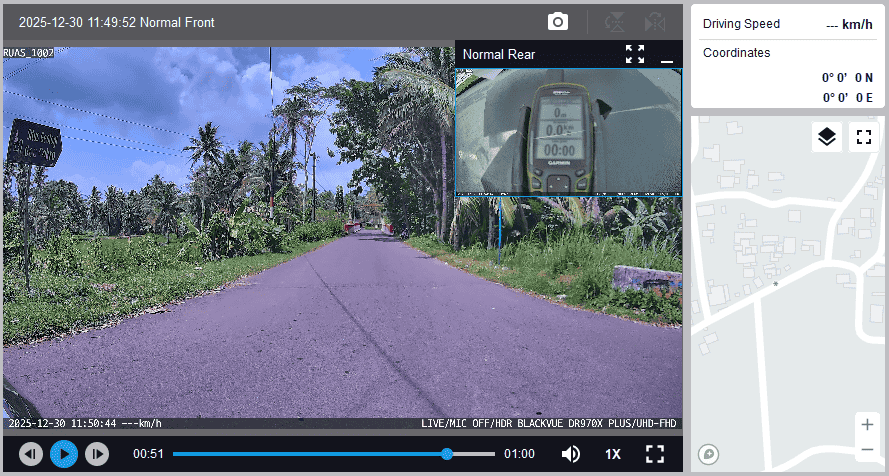Screen dimensions: 889x476
Task: Zoom out on the map
Action: click(x=867, y=450)
